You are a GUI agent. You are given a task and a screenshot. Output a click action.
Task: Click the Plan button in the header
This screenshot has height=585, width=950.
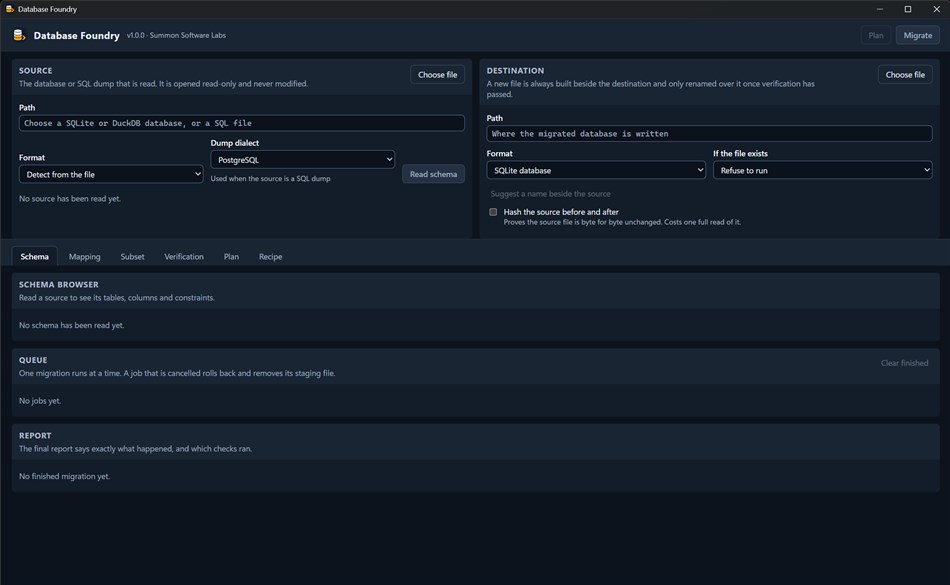coord(875,35)
